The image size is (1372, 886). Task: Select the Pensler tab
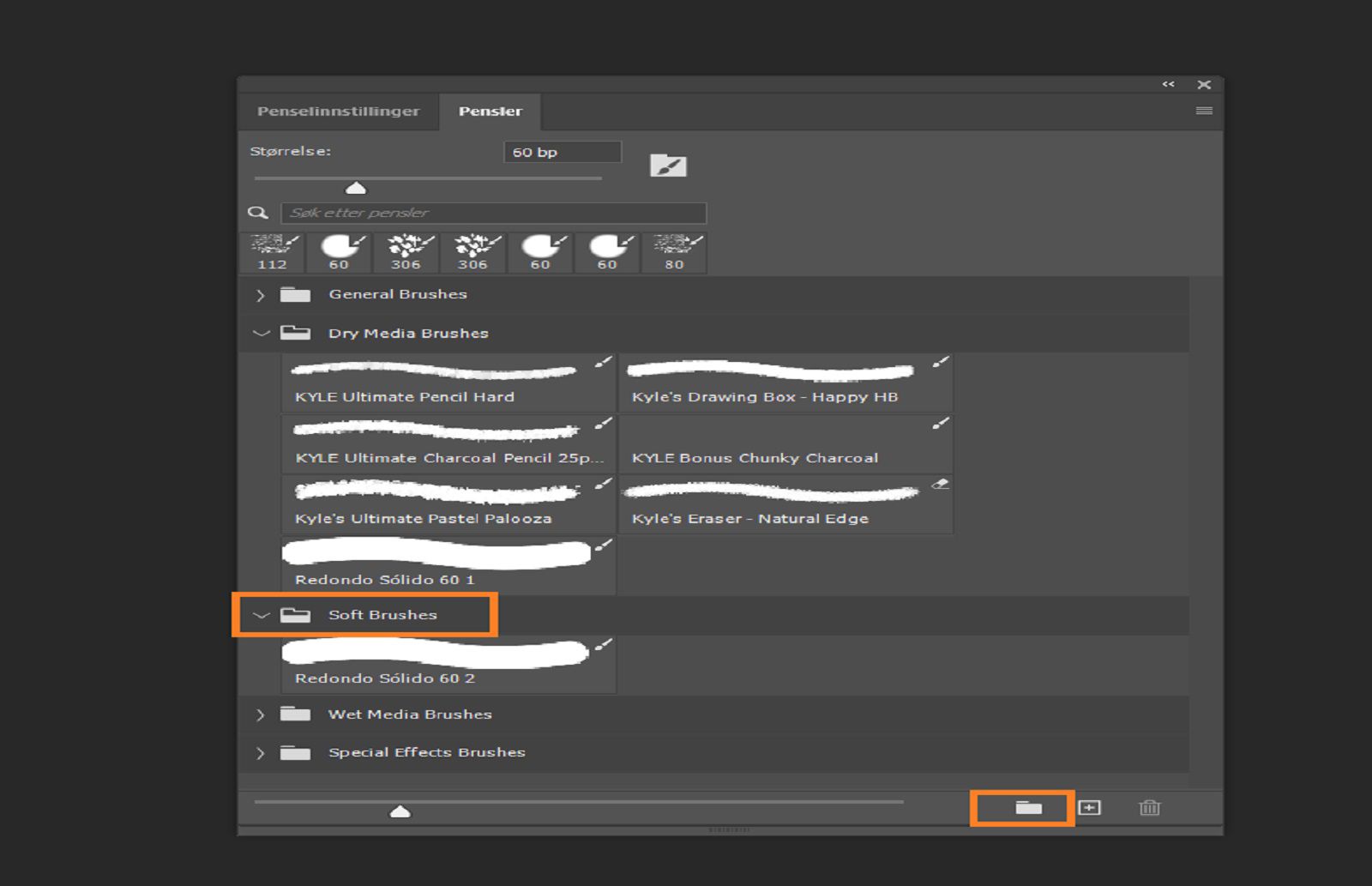coord(490,112)
